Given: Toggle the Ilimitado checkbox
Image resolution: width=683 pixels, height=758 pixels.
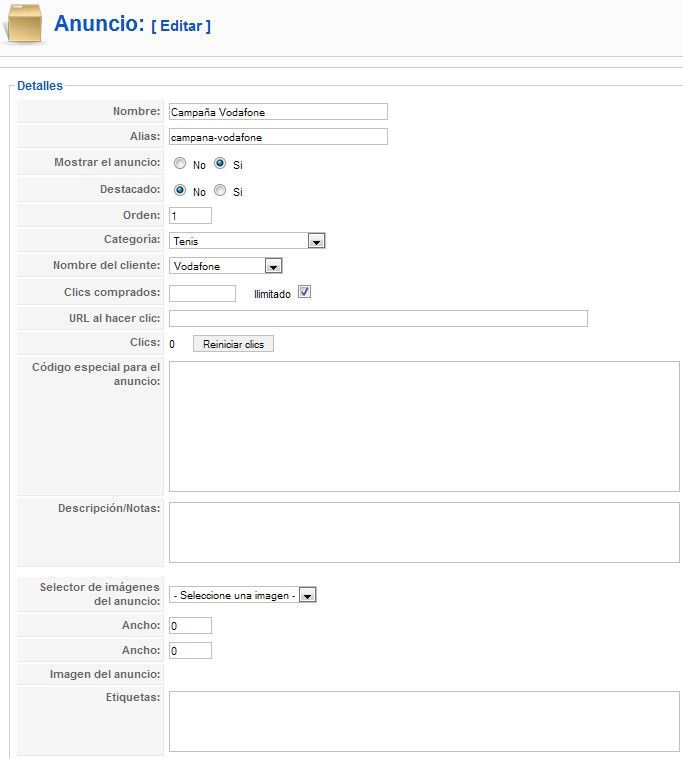Looking at the screenshot, I should coord(304,292).
